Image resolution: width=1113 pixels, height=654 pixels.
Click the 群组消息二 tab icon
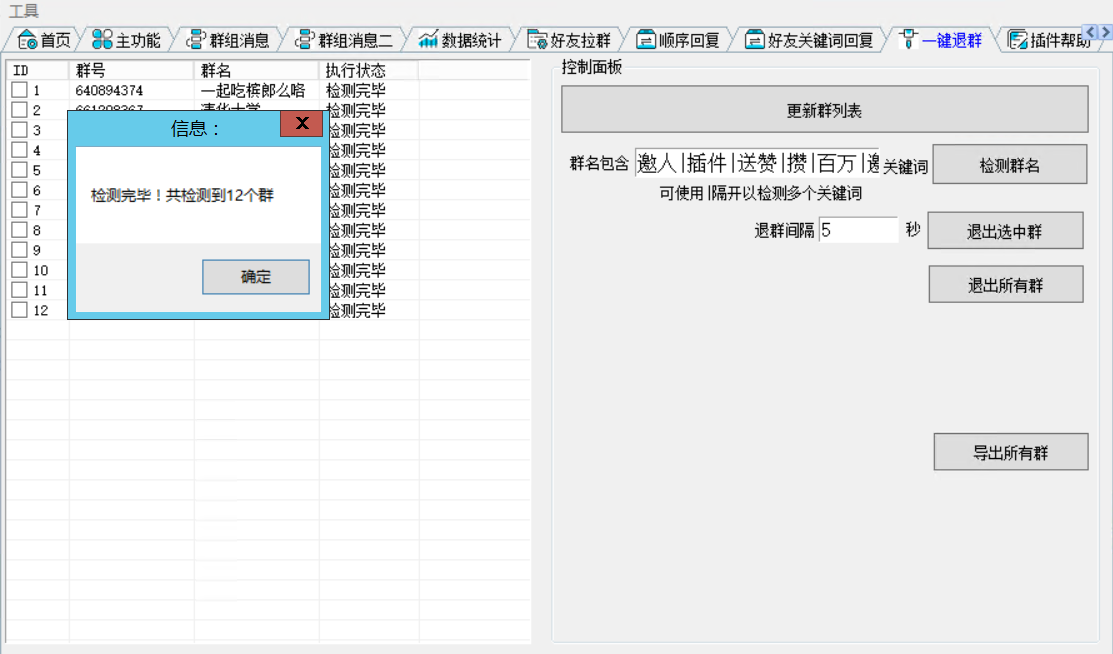(x=304, y=40)
